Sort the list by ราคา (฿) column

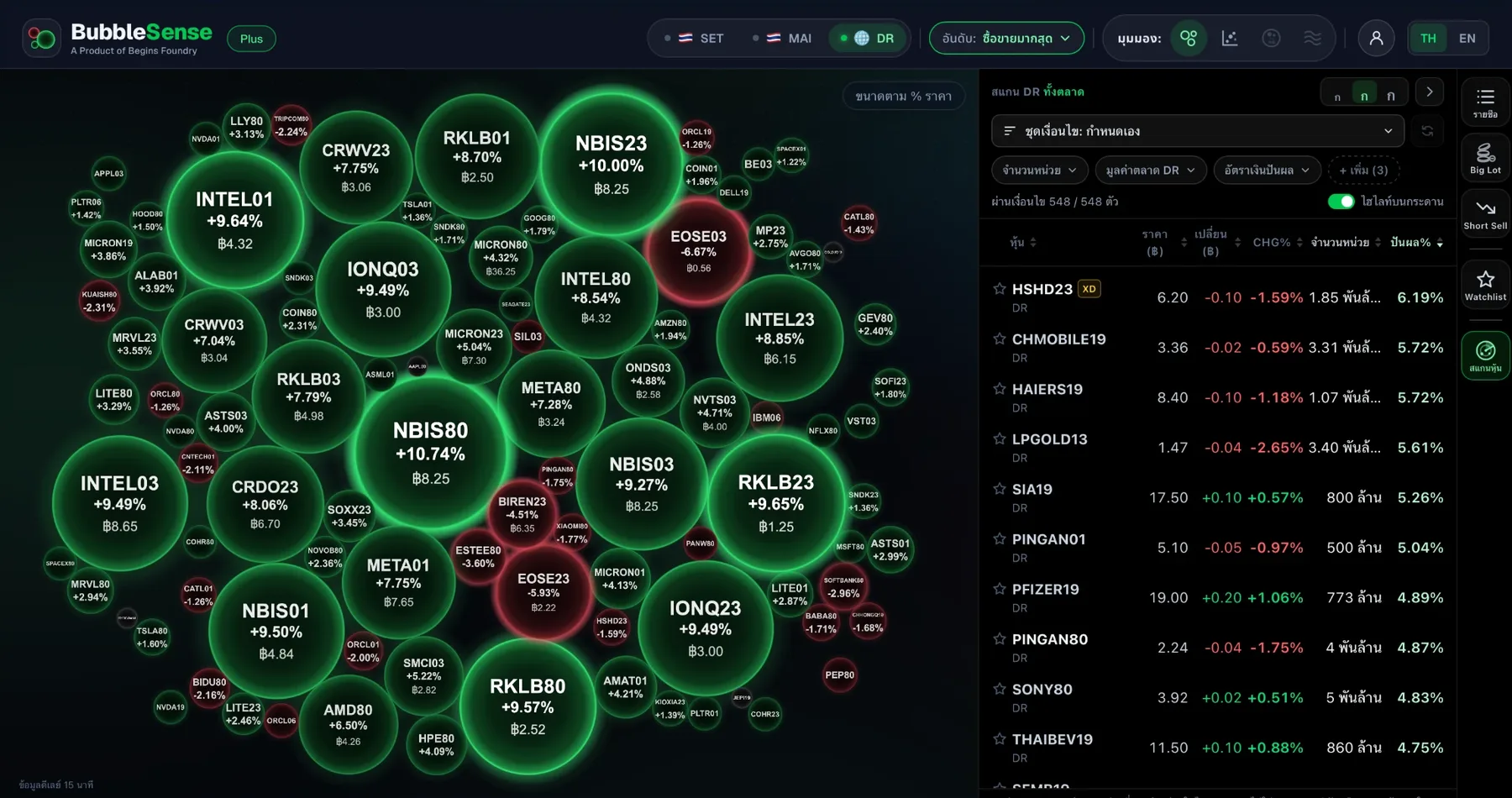1163,242
